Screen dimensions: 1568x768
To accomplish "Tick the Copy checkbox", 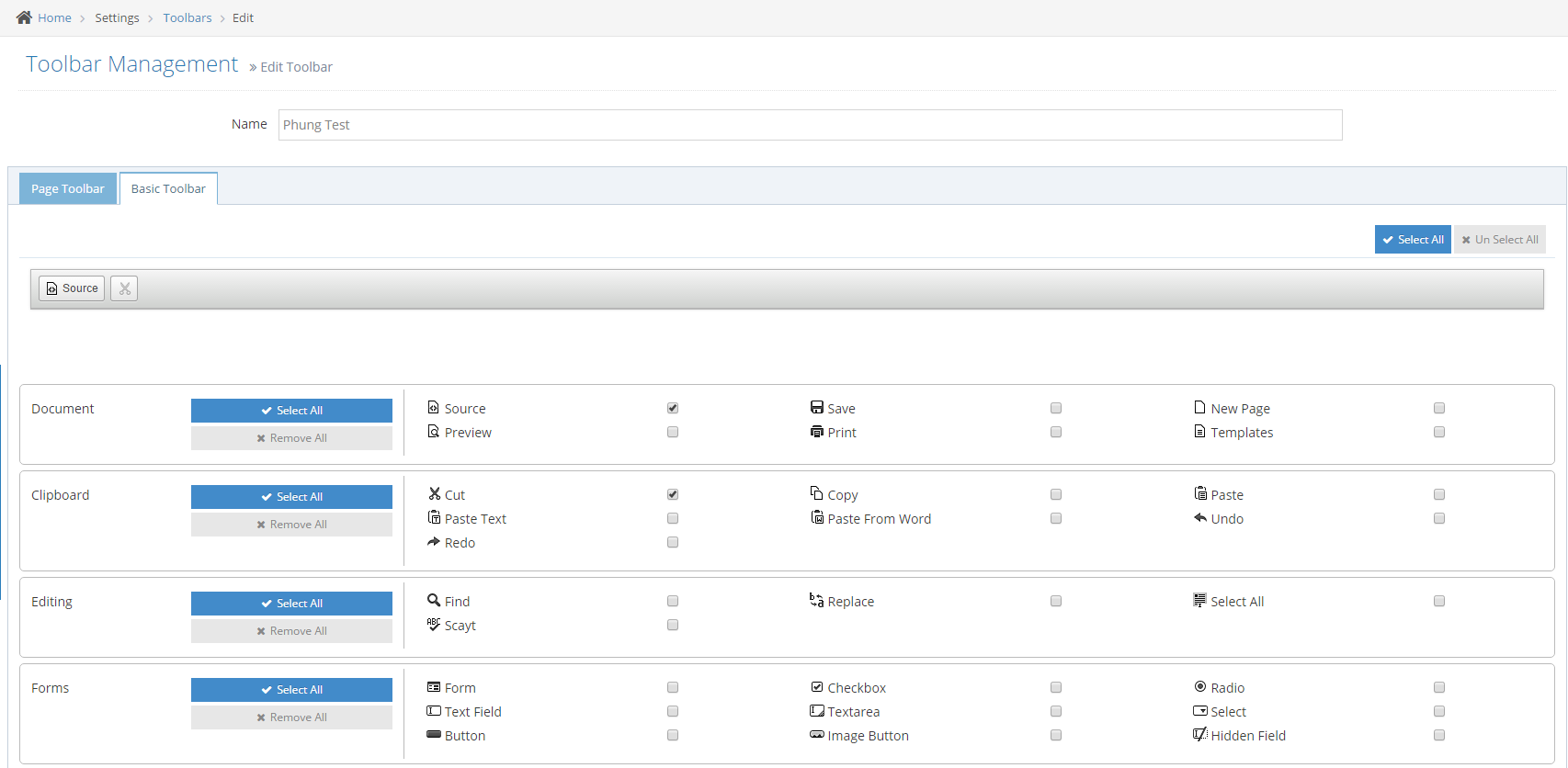I will pos(1056,494).
